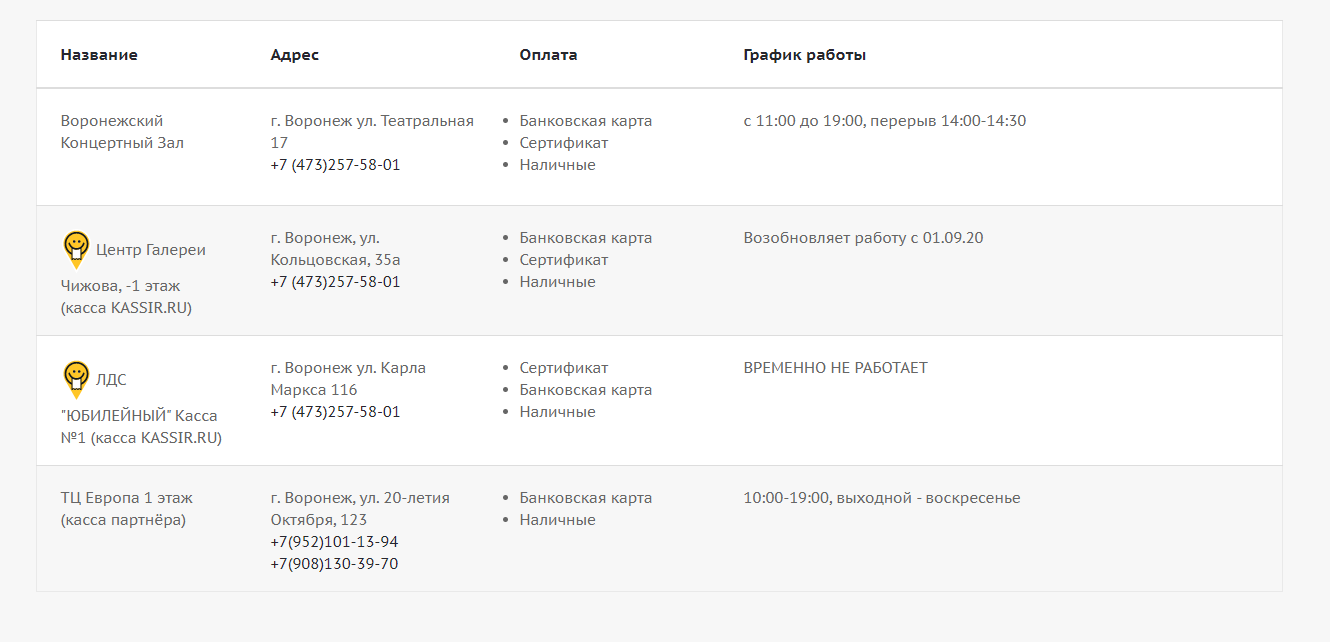Click the Адрес column header
1330x642 pixels.
(295, 55)
